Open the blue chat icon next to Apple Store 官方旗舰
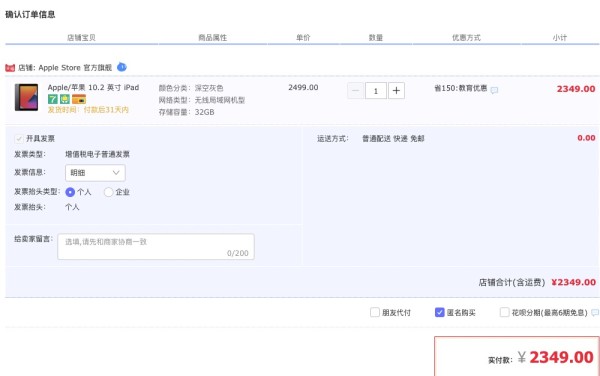 click(x=122, y=67)
